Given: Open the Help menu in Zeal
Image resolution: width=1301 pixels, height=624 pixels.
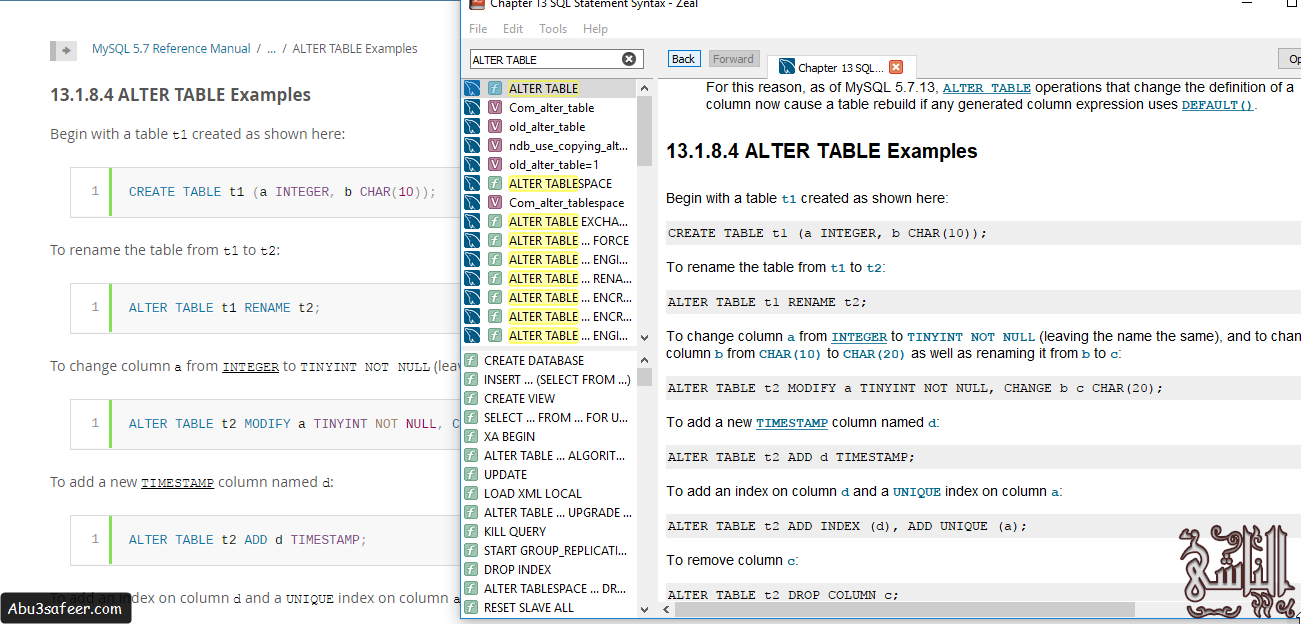Looking at the screenshot, I should tap(595, 29).
